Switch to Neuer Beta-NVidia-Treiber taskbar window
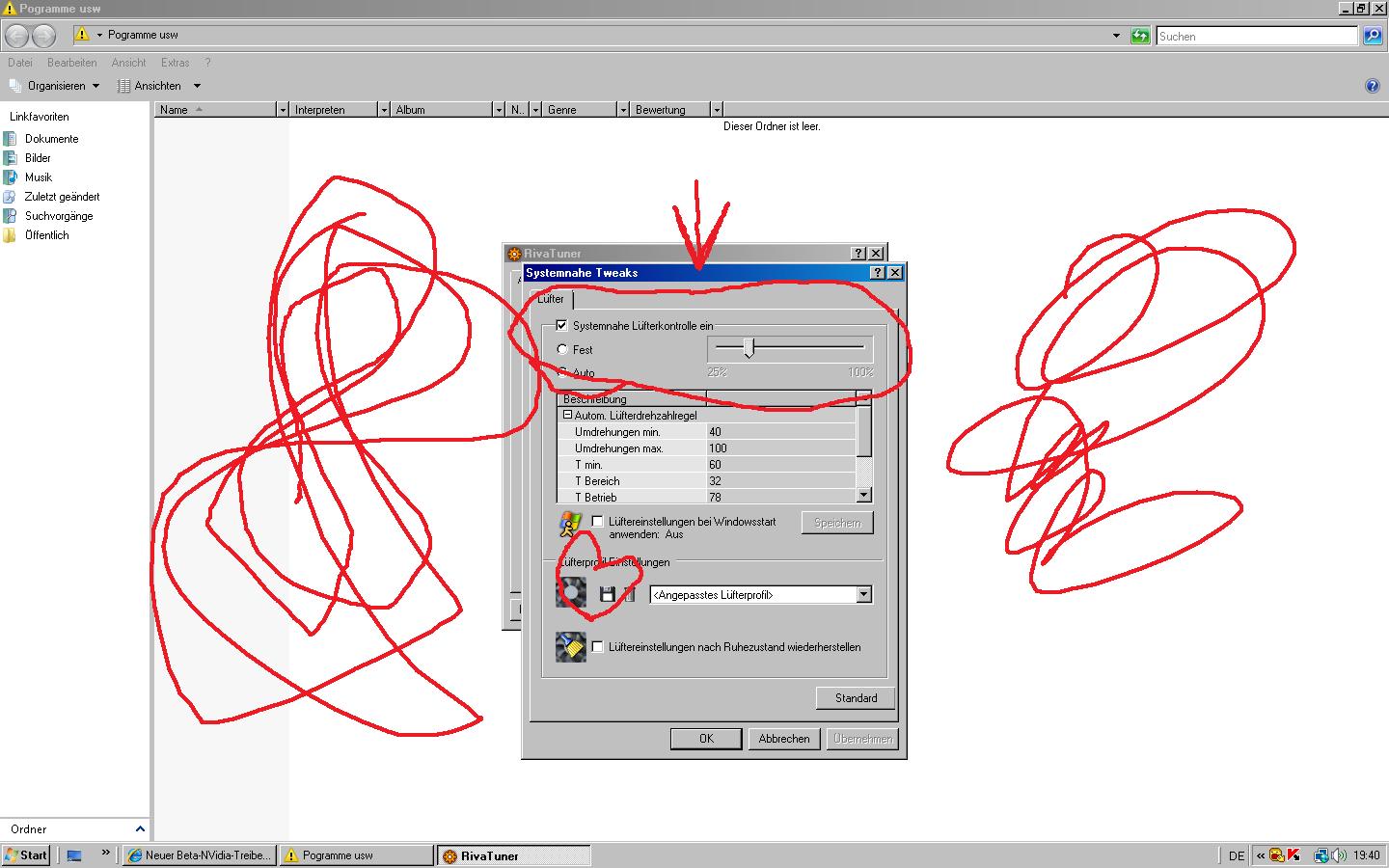 tap(200, 855)
